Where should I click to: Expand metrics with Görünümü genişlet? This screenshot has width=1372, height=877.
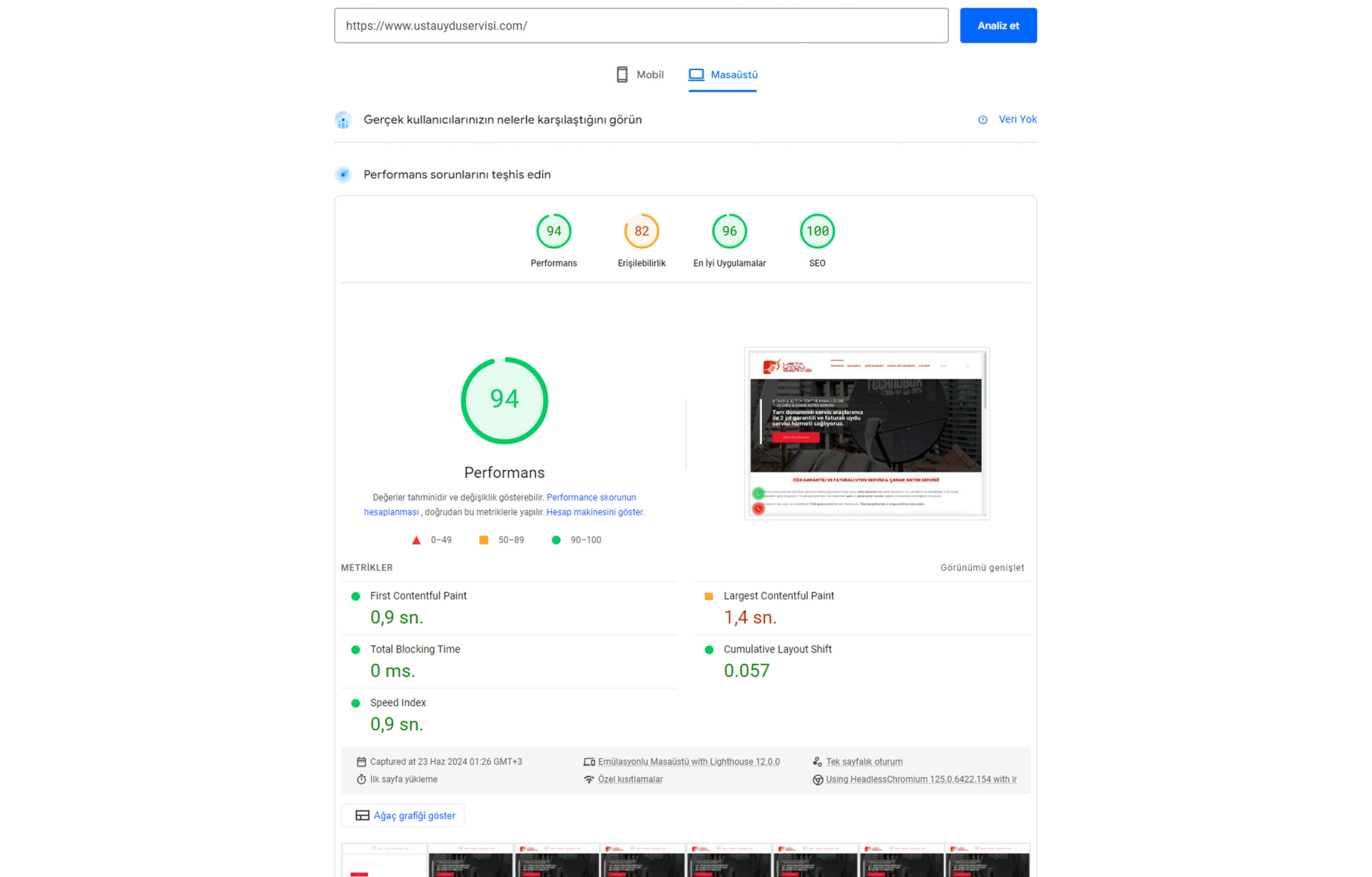(x=982, y=568)
